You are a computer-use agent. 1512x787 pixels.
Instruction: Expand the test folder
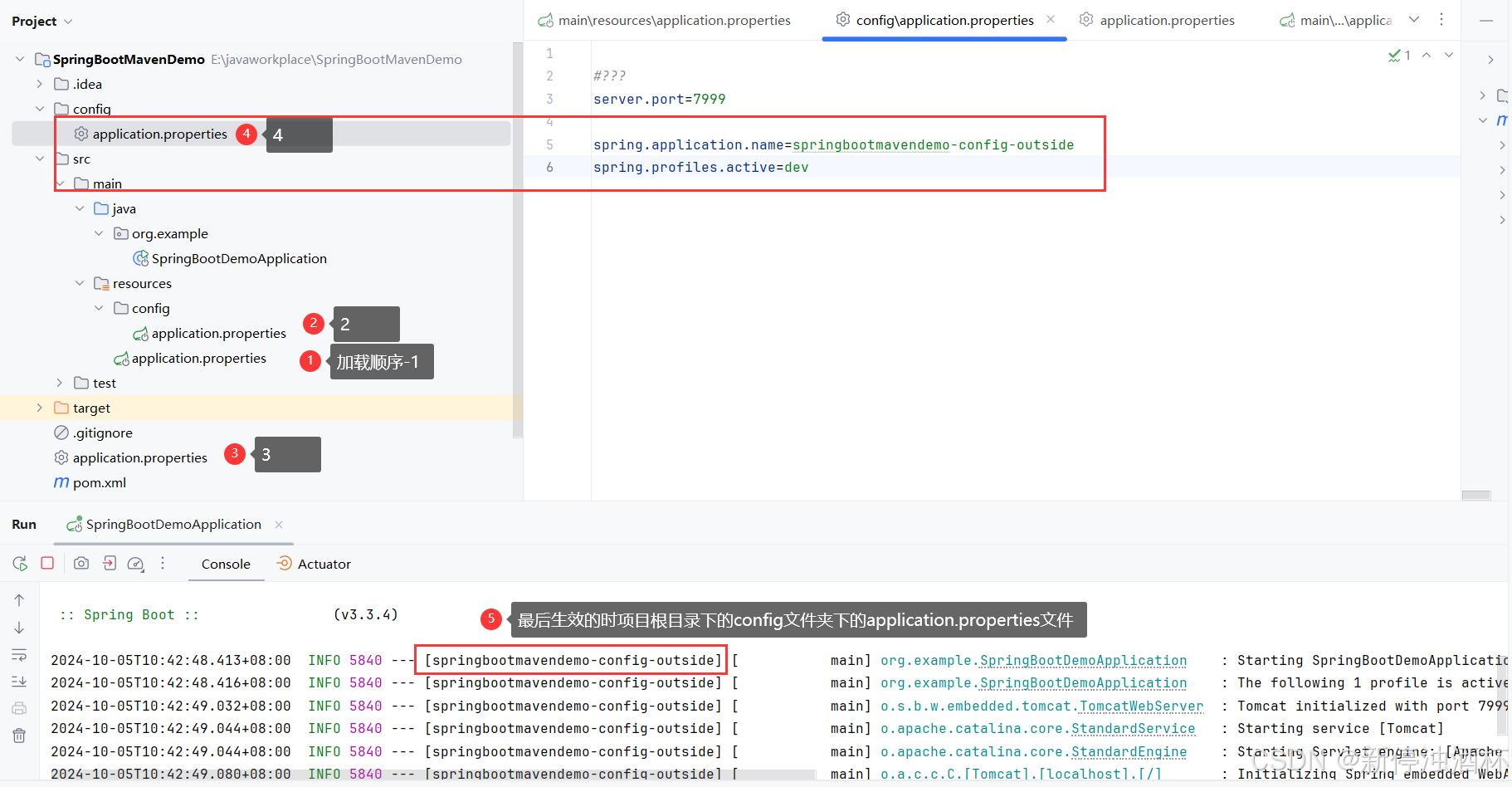(x=59, y=383)
